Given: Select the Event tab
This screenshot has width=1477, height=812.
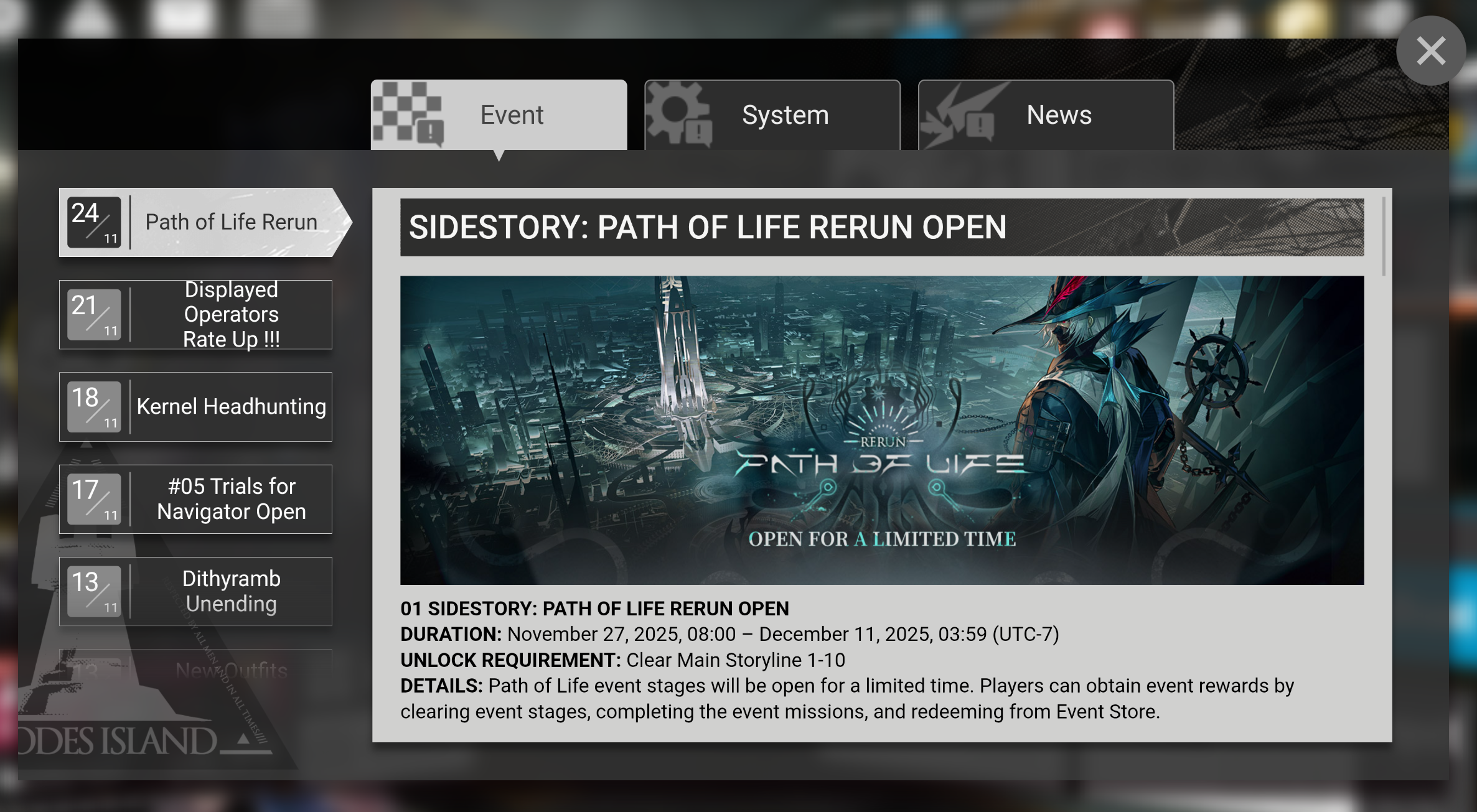Looking at the screenshot, I should tap(512, 115).
